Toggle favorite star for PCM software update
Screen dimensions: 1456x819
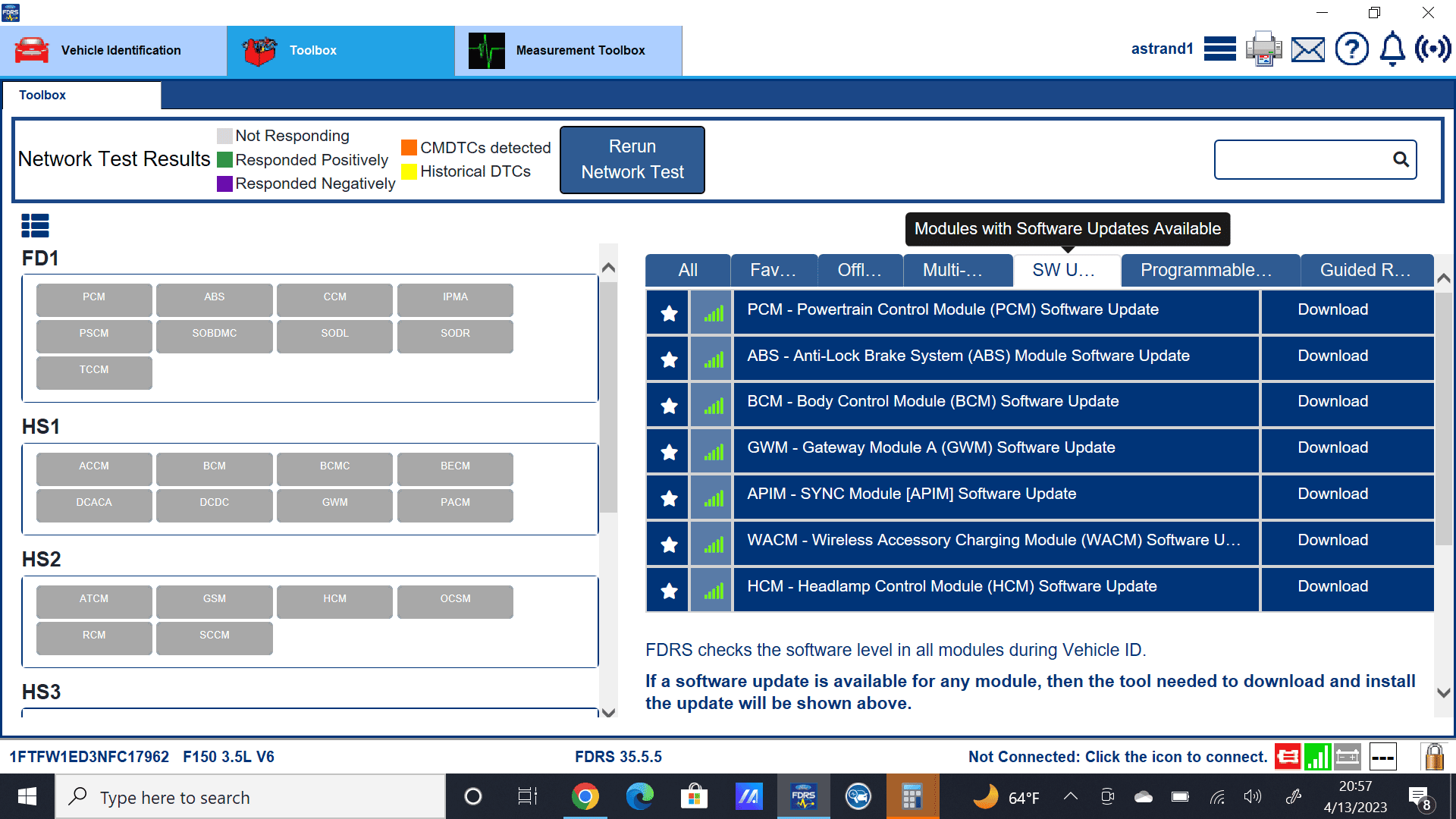(668, 312)
